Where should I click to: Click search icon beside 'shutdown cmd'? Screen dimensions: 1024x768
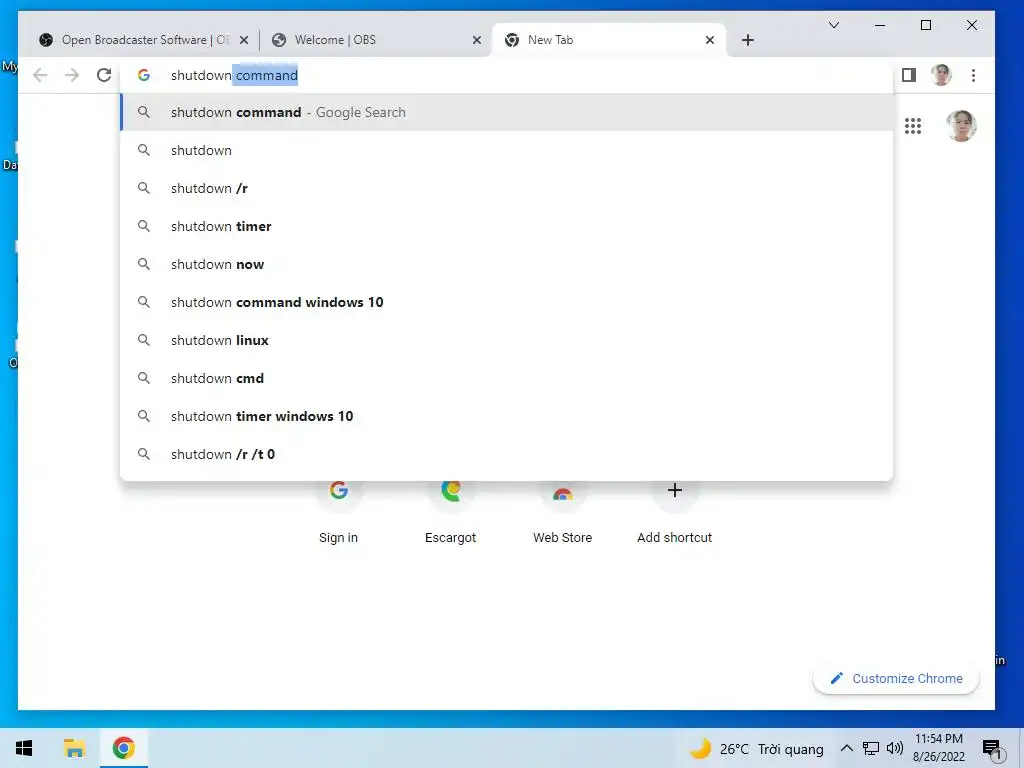pos(144,378)
